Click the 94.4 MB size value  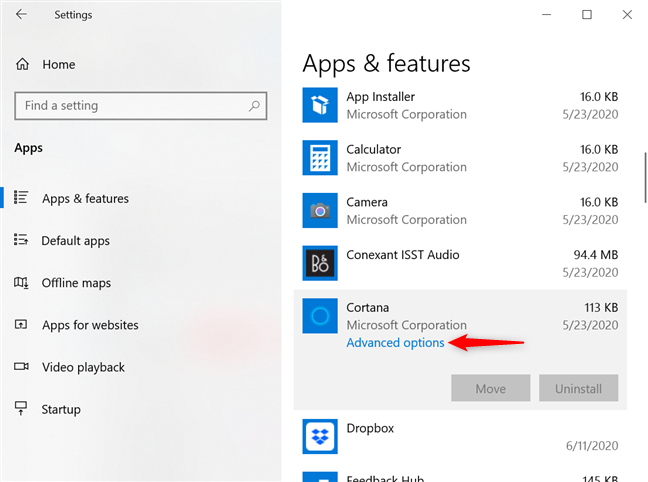pyautogui.click(x=596, y=255)
